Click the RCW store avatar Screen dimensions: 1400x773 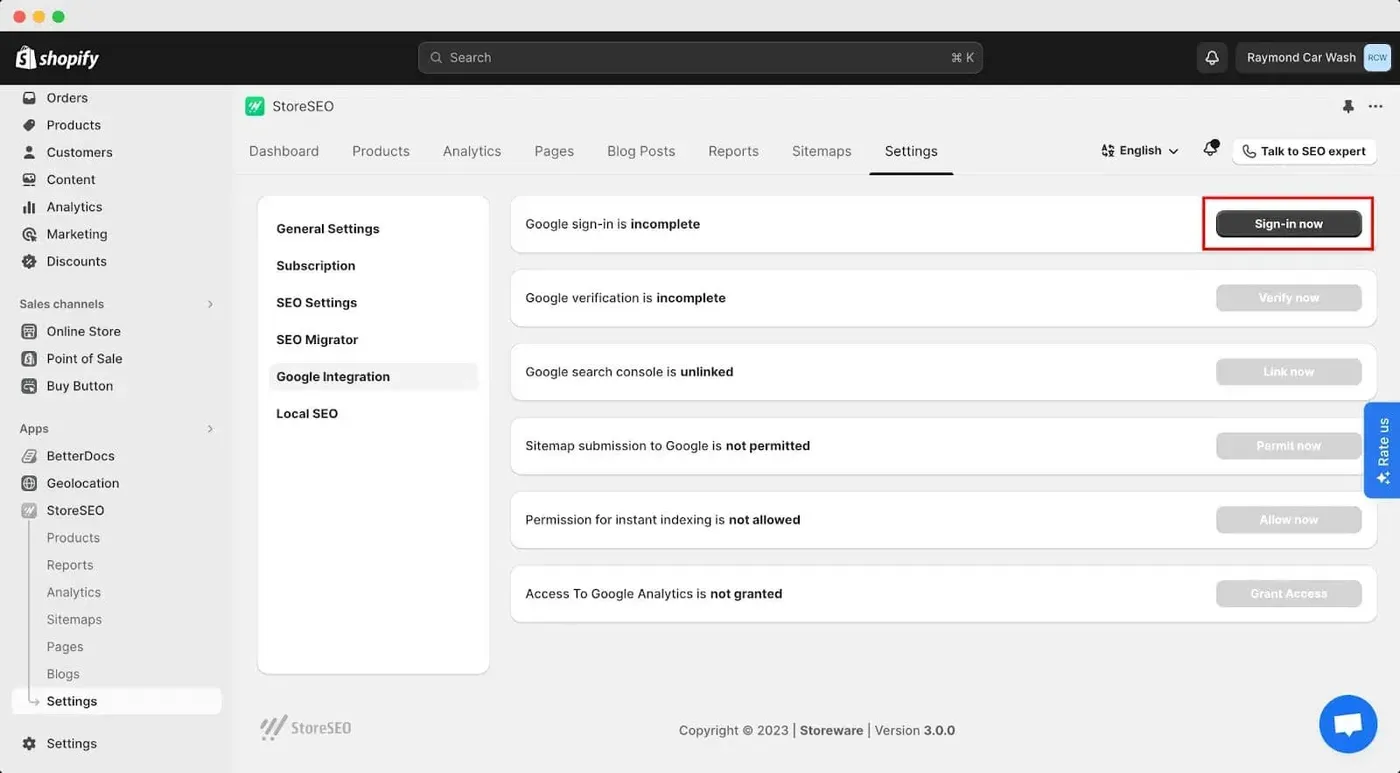coord(1377,58)
